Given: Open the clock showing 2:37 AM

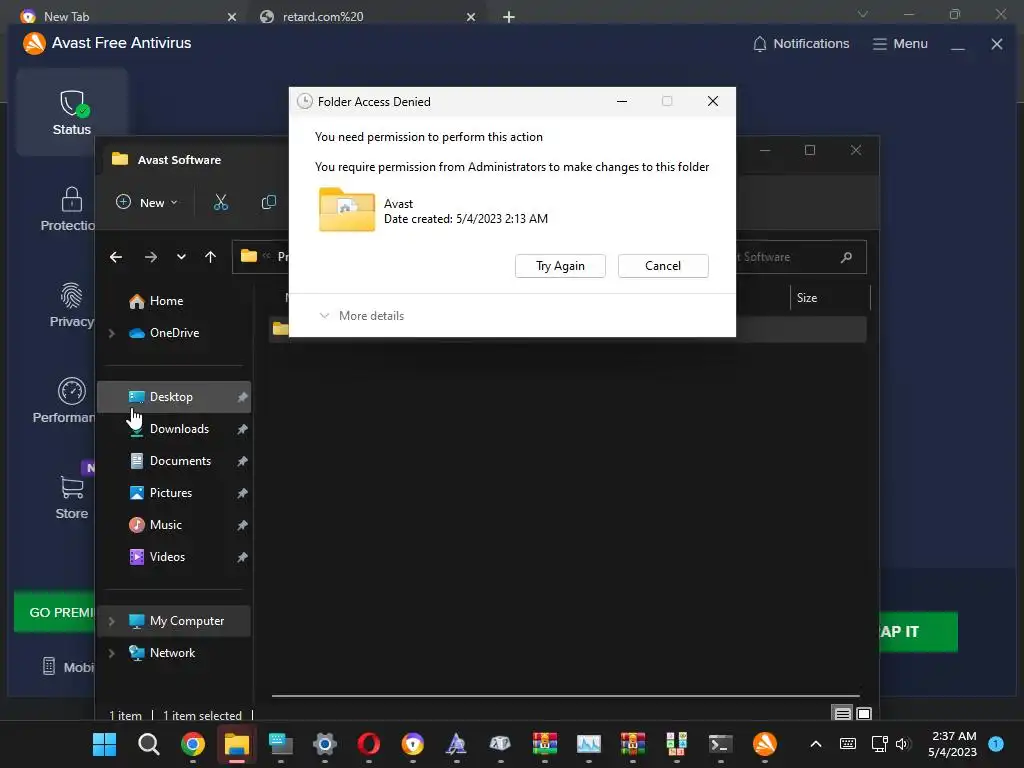Looking at the screenshot, I should 952,744.
